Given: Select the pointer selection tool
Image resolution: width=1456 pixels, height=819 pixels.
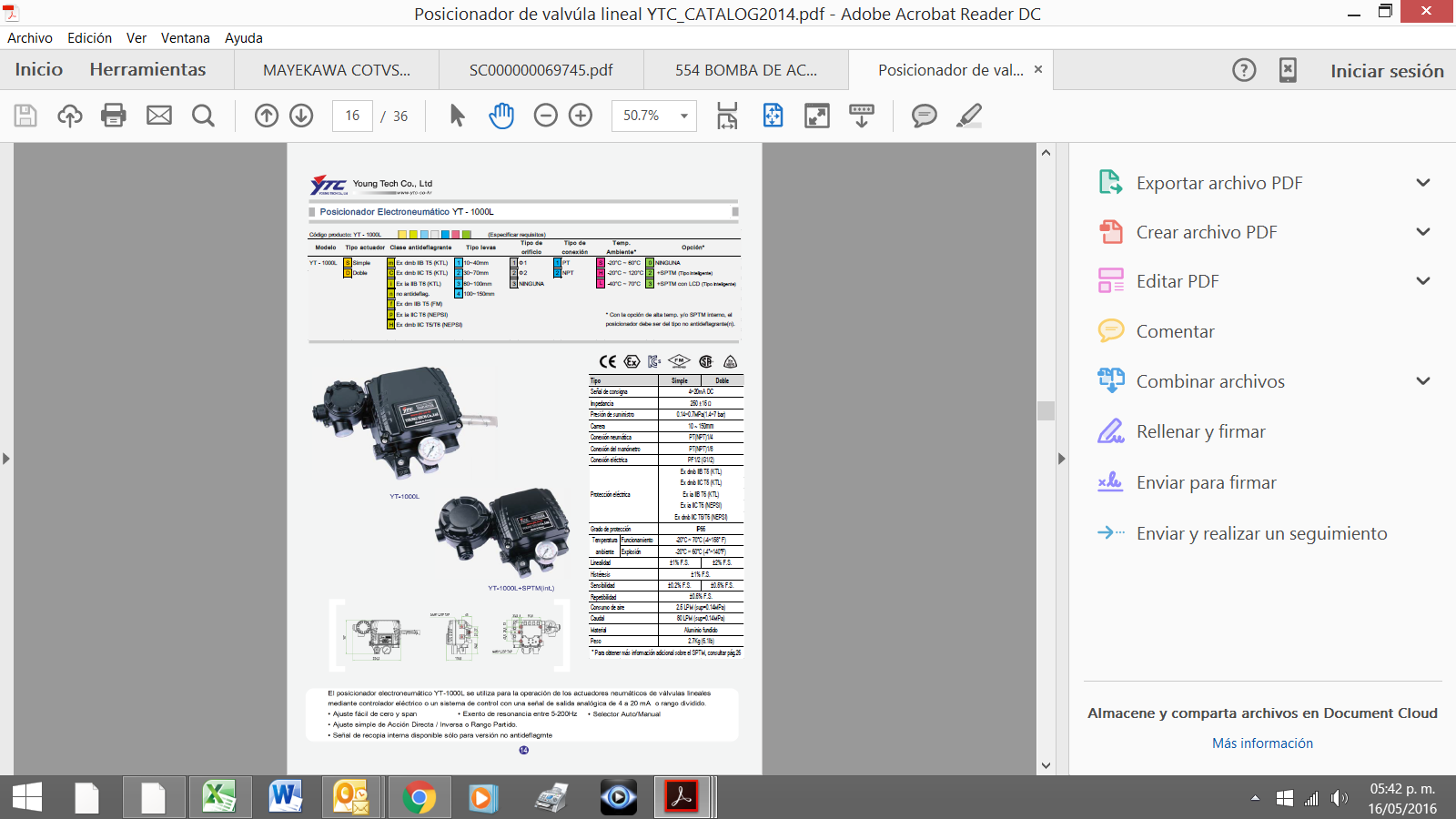Looking at the screenshot, I should point(458,116).
